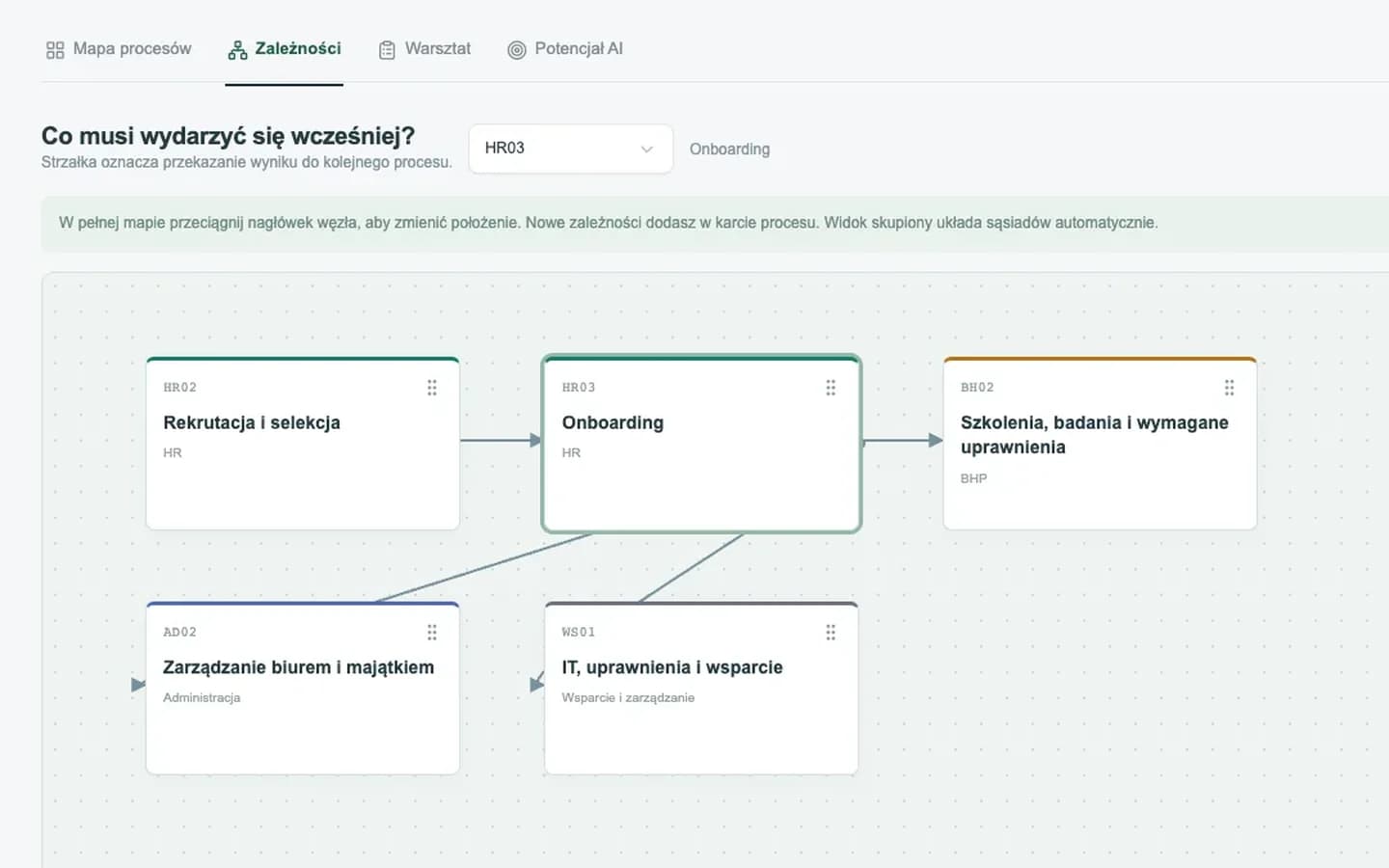Switch to the Warsztat tab
This screenshot has width=1389, height=868.
[425, 49]
